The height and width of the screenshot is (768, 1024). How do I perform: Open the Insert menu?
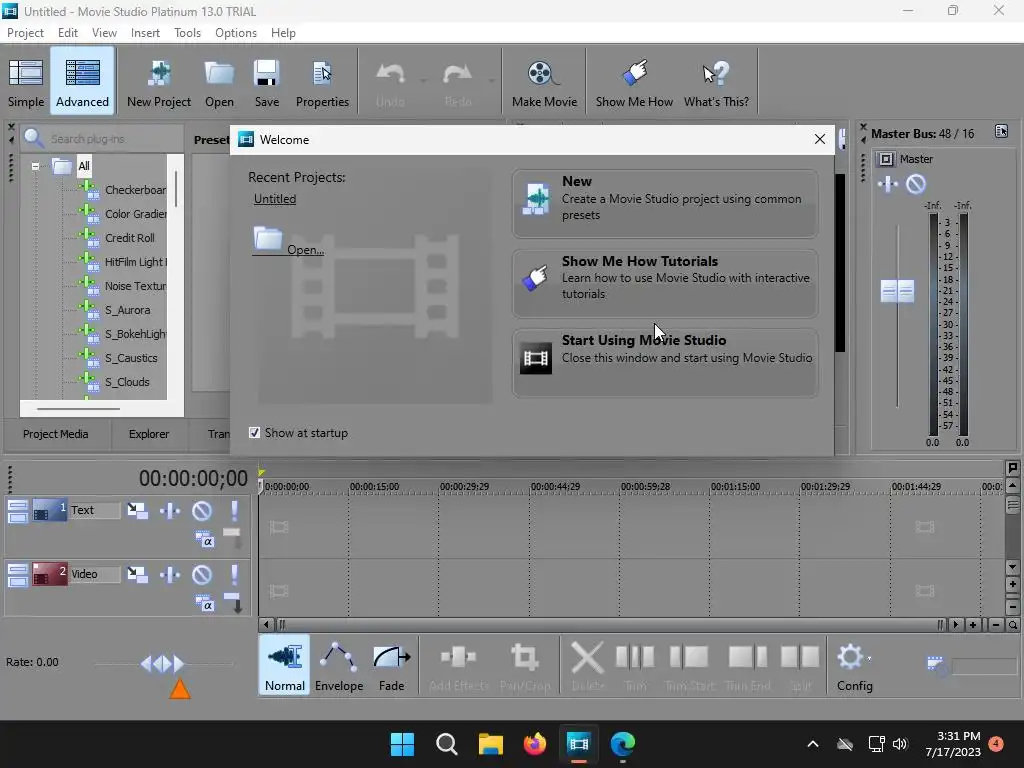[x=145, y=33]
